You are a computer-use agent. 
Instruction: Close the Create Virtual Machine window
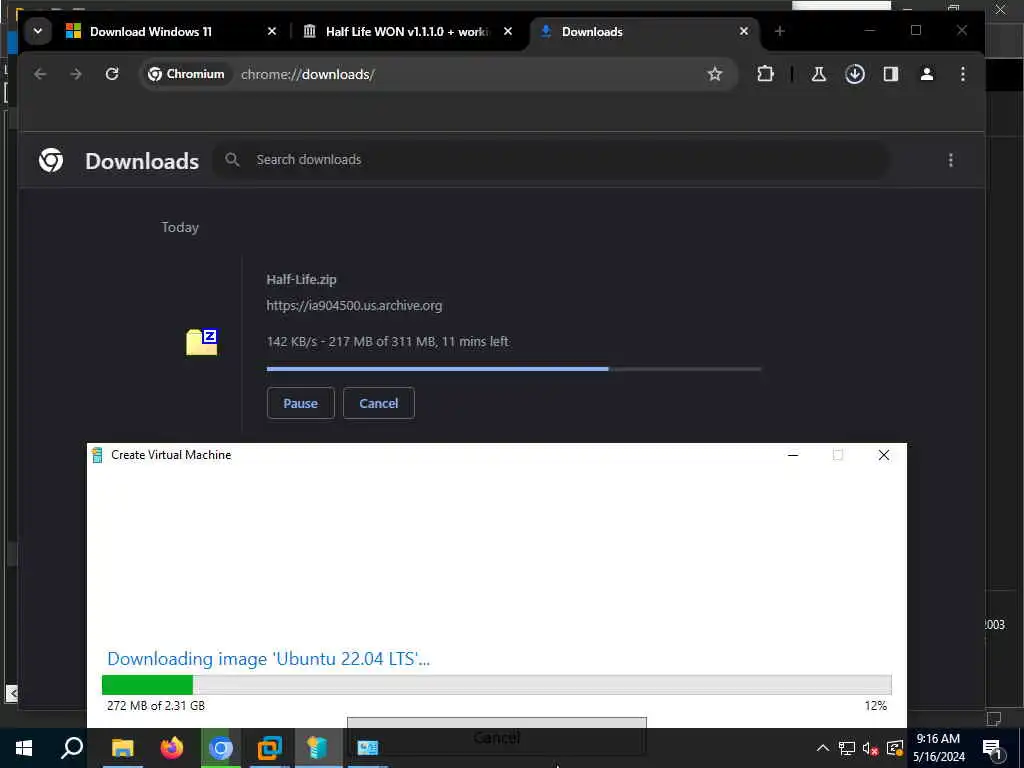point(884,455)
